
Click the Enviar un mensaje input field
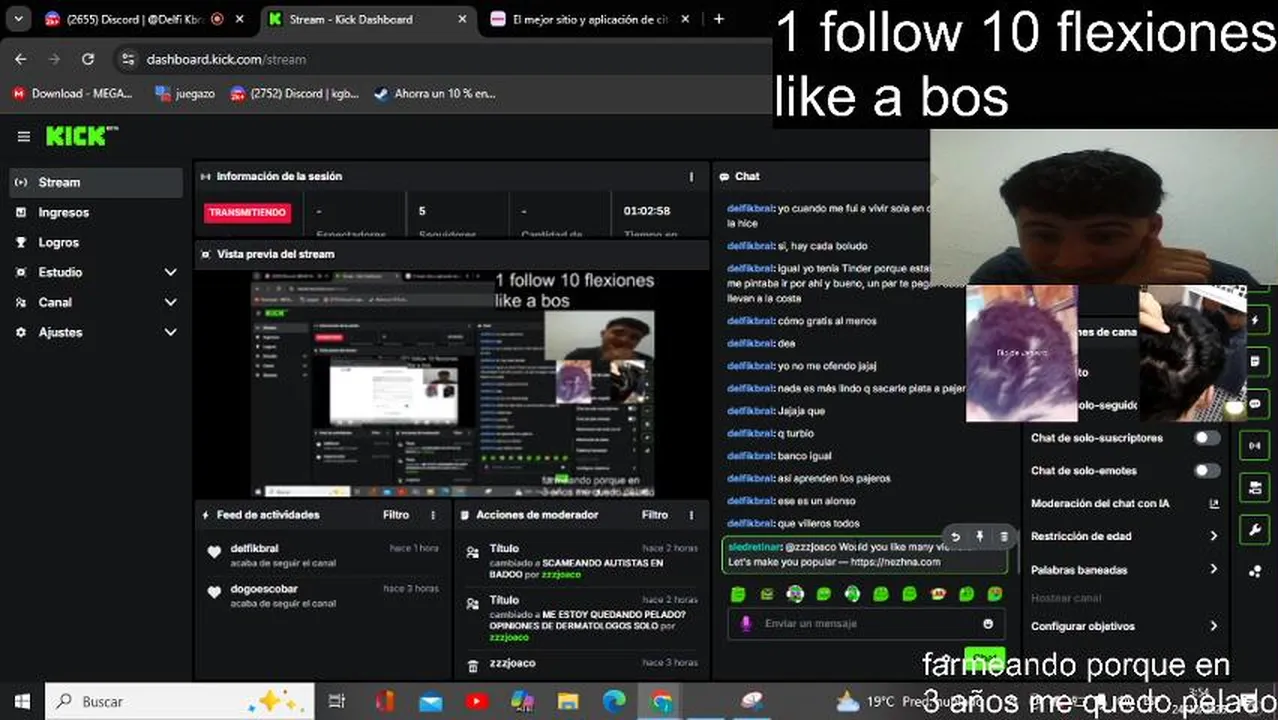(866, 623)
